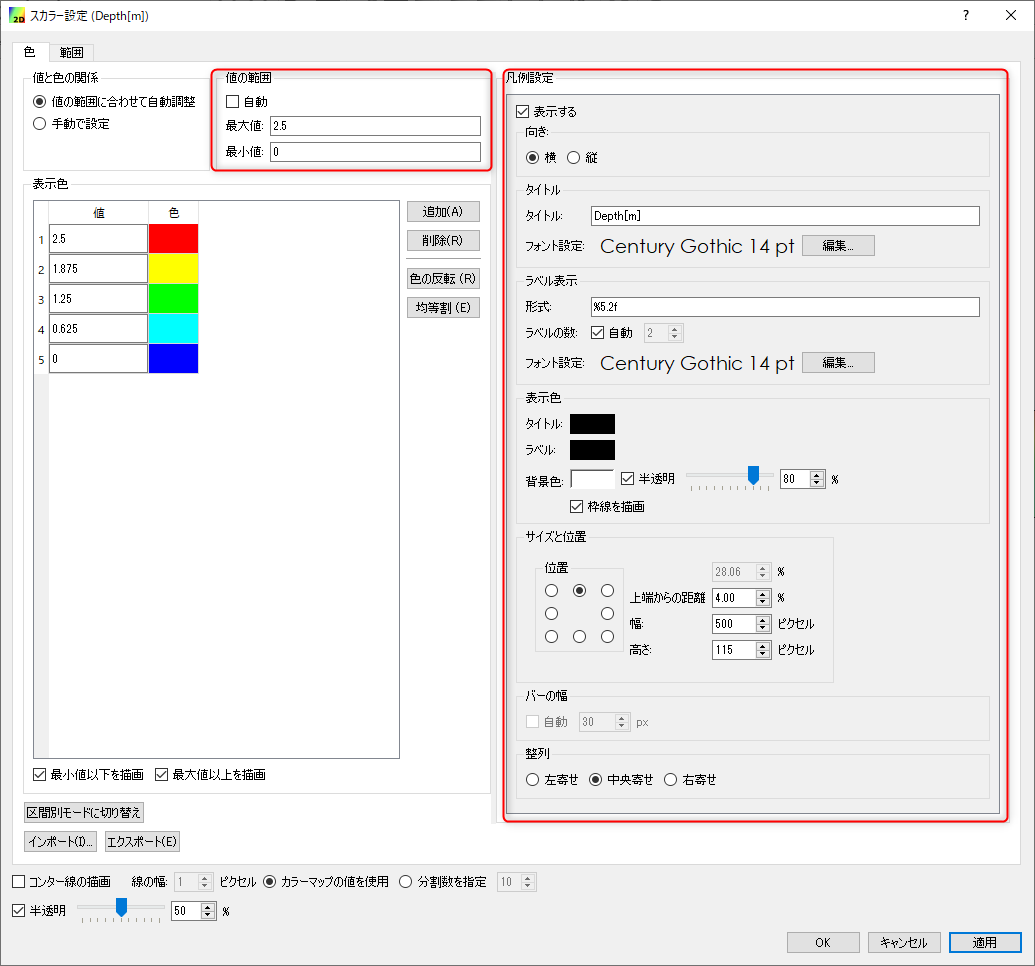This screenshot has width=1035, height=966.
Task: Enable コンター線の描画 checkbox
Action: [19, 882]
